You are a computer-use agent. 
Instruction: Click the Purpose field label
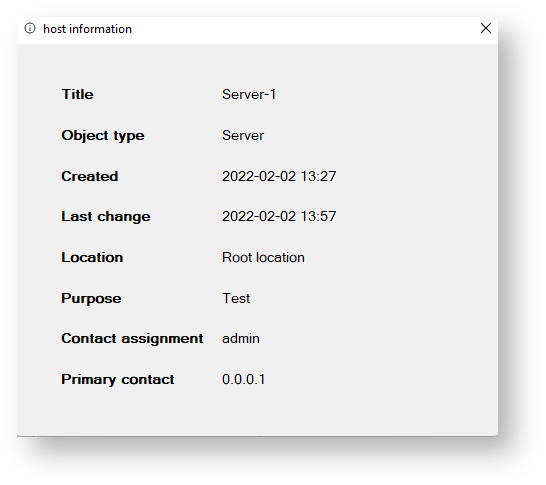click(91, 299)
